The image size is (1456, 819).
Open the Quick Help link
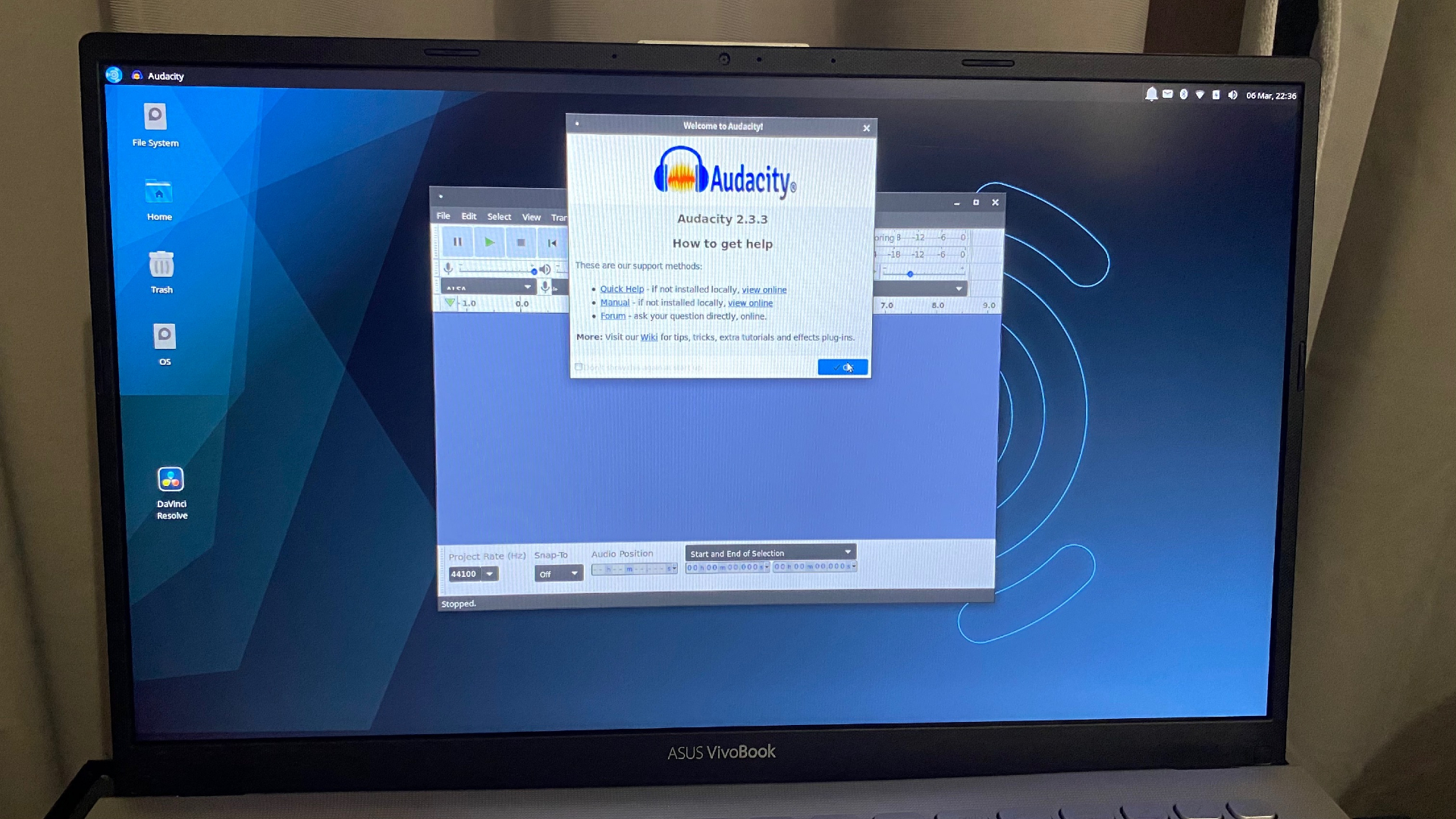point(621,288)
